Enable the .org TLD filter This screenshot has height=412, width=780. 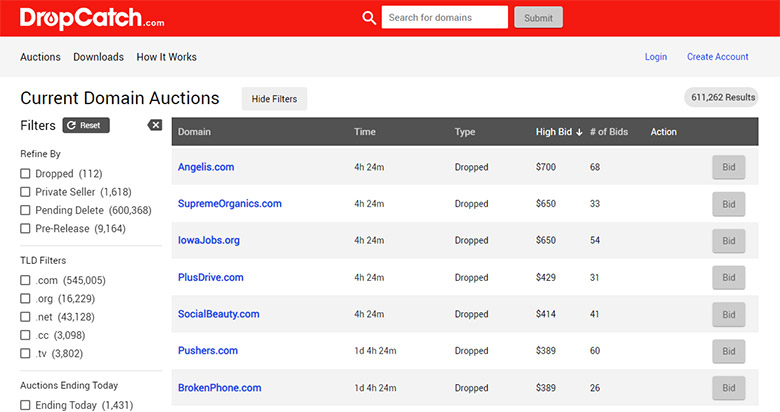tap(25, 298)
